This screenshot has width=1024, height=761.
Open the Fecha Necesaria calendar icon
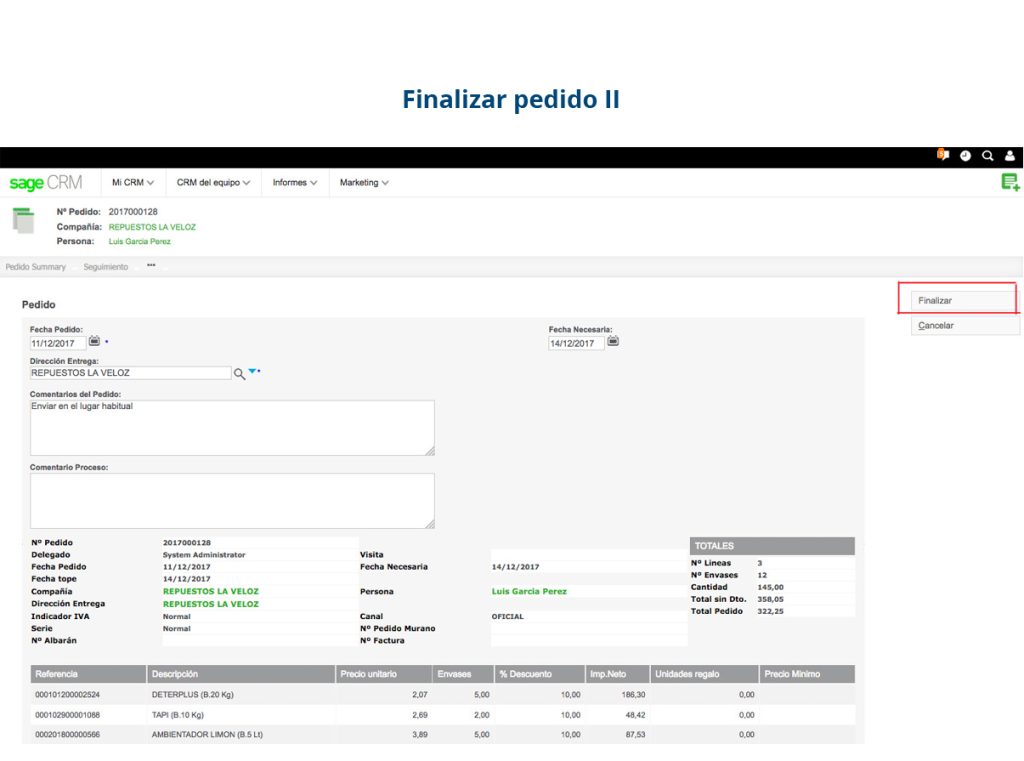coord(612,341)
